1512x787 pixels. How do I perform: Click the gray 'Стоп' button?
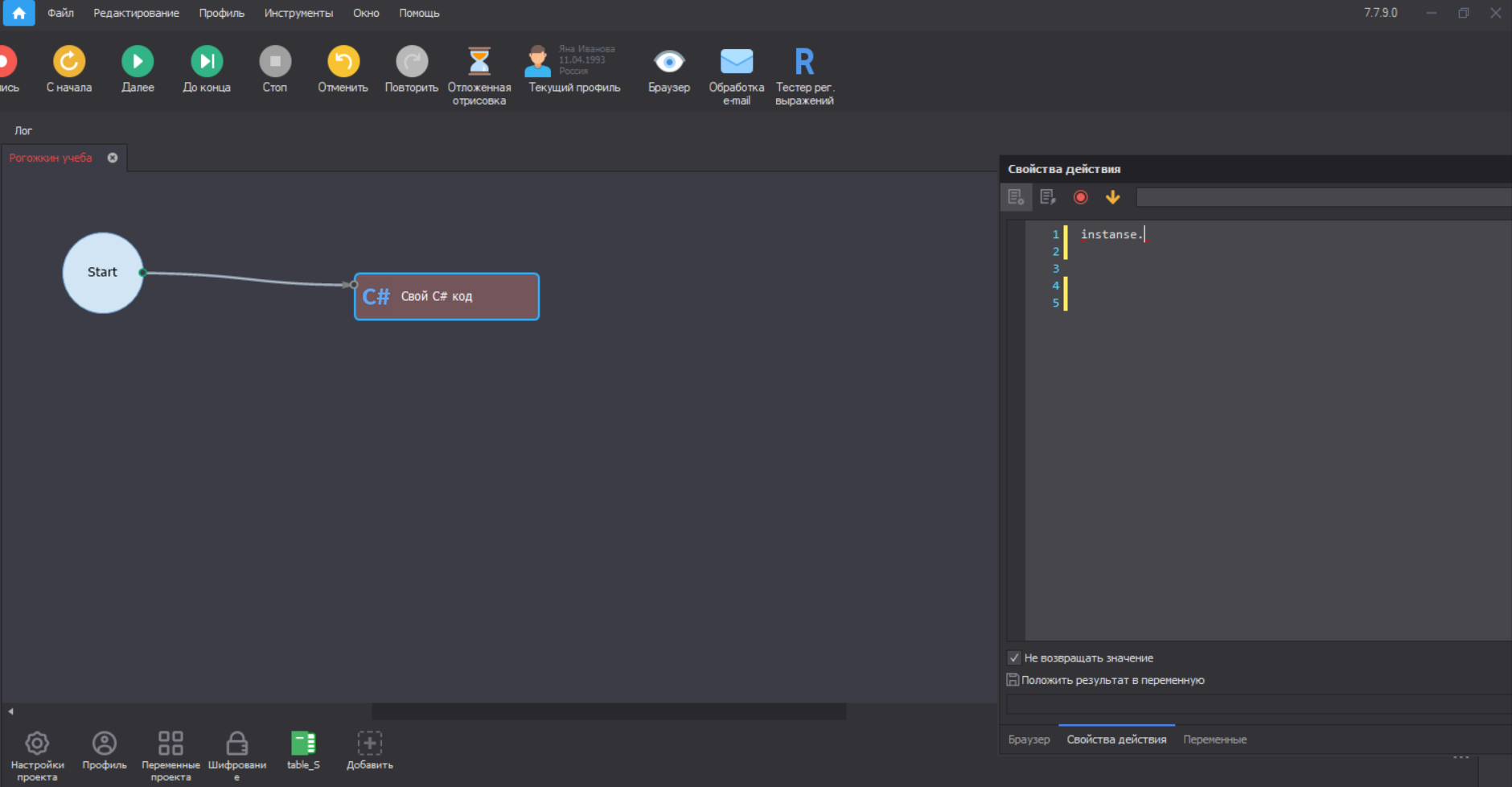[275, 62]
